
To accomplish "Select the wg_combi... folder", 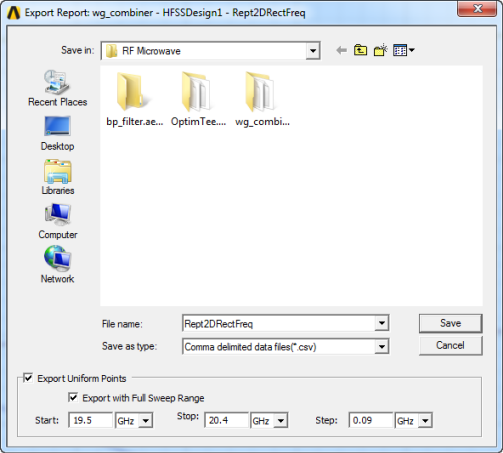I will click(x=262, y=99).
